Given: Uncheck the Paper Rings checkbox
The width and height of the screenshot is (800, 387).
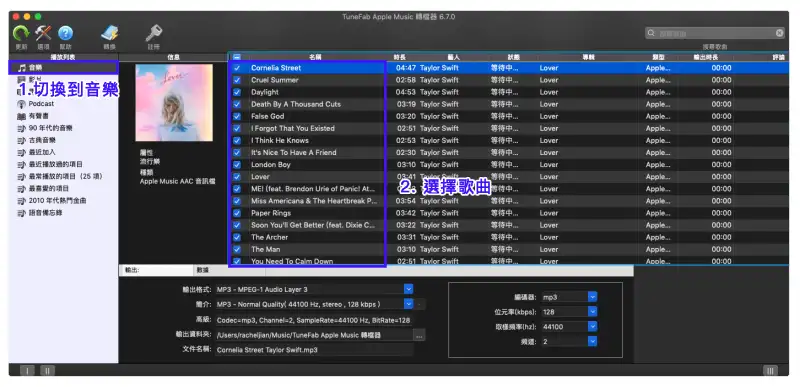Looking at the screenshot, I should (x=237, y=213).
